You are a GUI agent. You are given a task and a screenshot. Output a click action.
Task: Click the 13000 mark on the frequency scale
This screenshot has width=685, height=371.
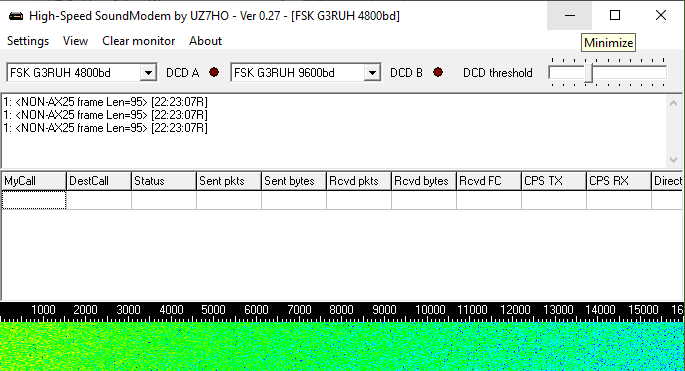(558, 310)
